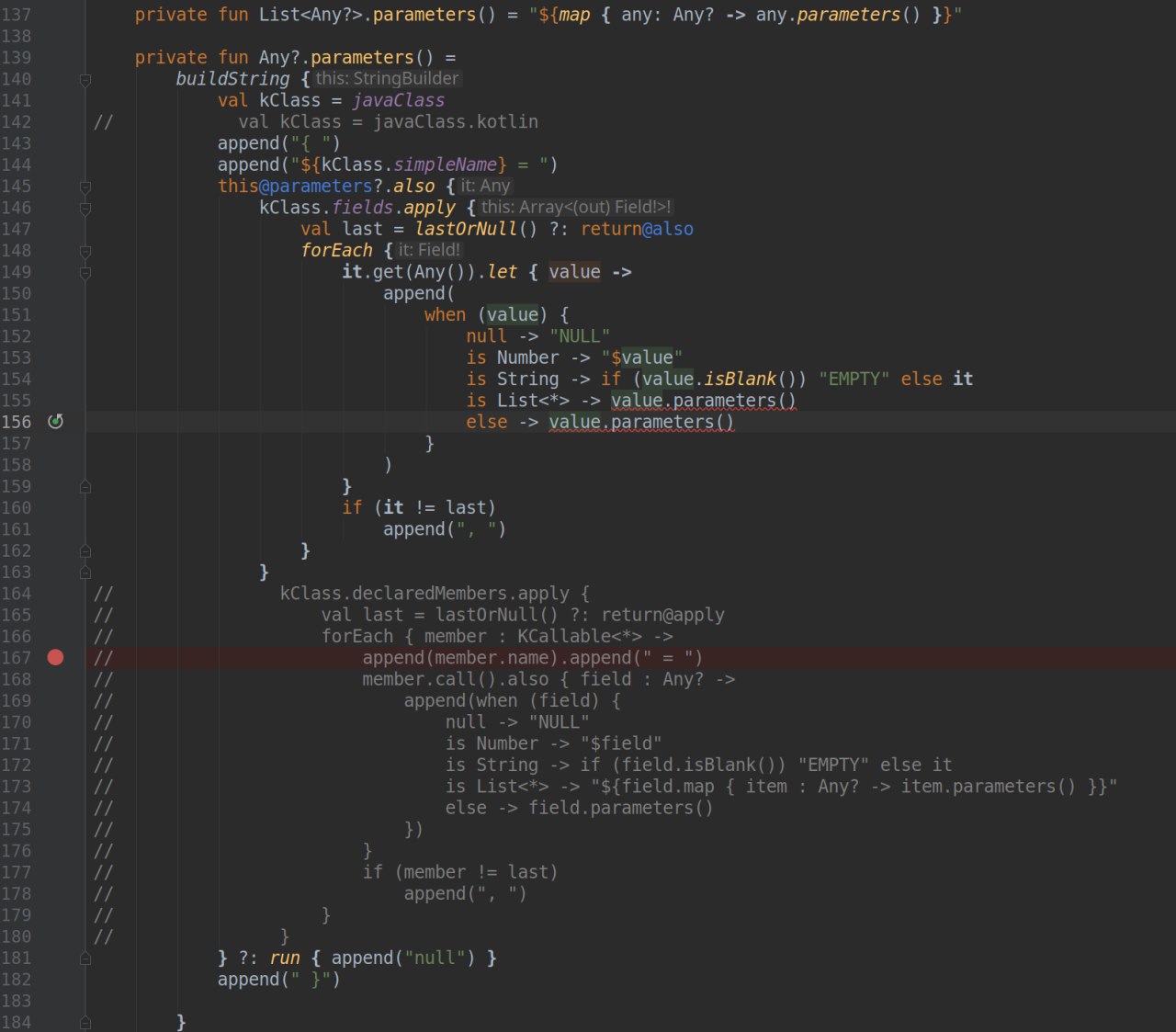Click 'Any?.parameters()' declaration on line 139
This screenshot has width=1176, height=1032.
click(x=346, y=57)
